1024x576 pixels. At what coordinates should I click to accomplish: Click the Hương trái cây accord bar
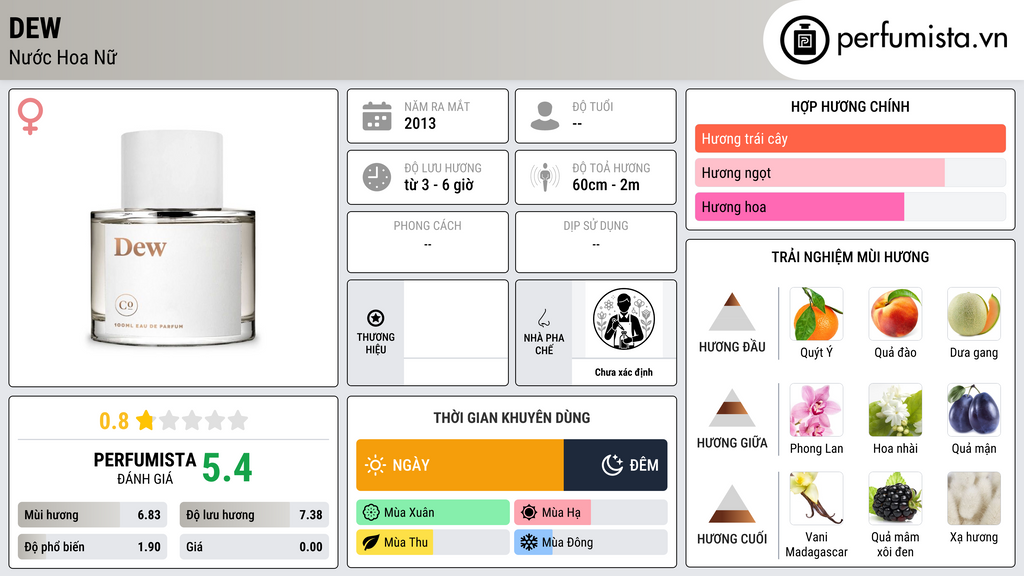click(x=850, y=138)
